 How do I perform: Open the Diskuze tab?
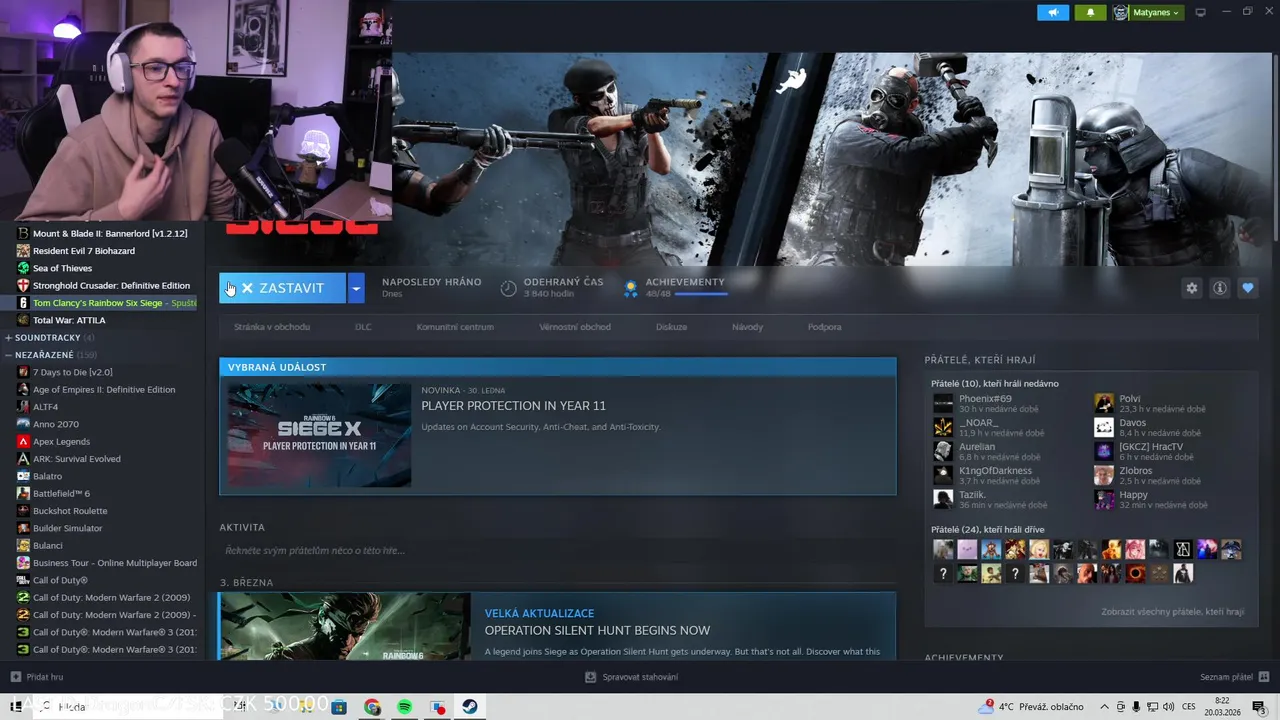[671, 327]
